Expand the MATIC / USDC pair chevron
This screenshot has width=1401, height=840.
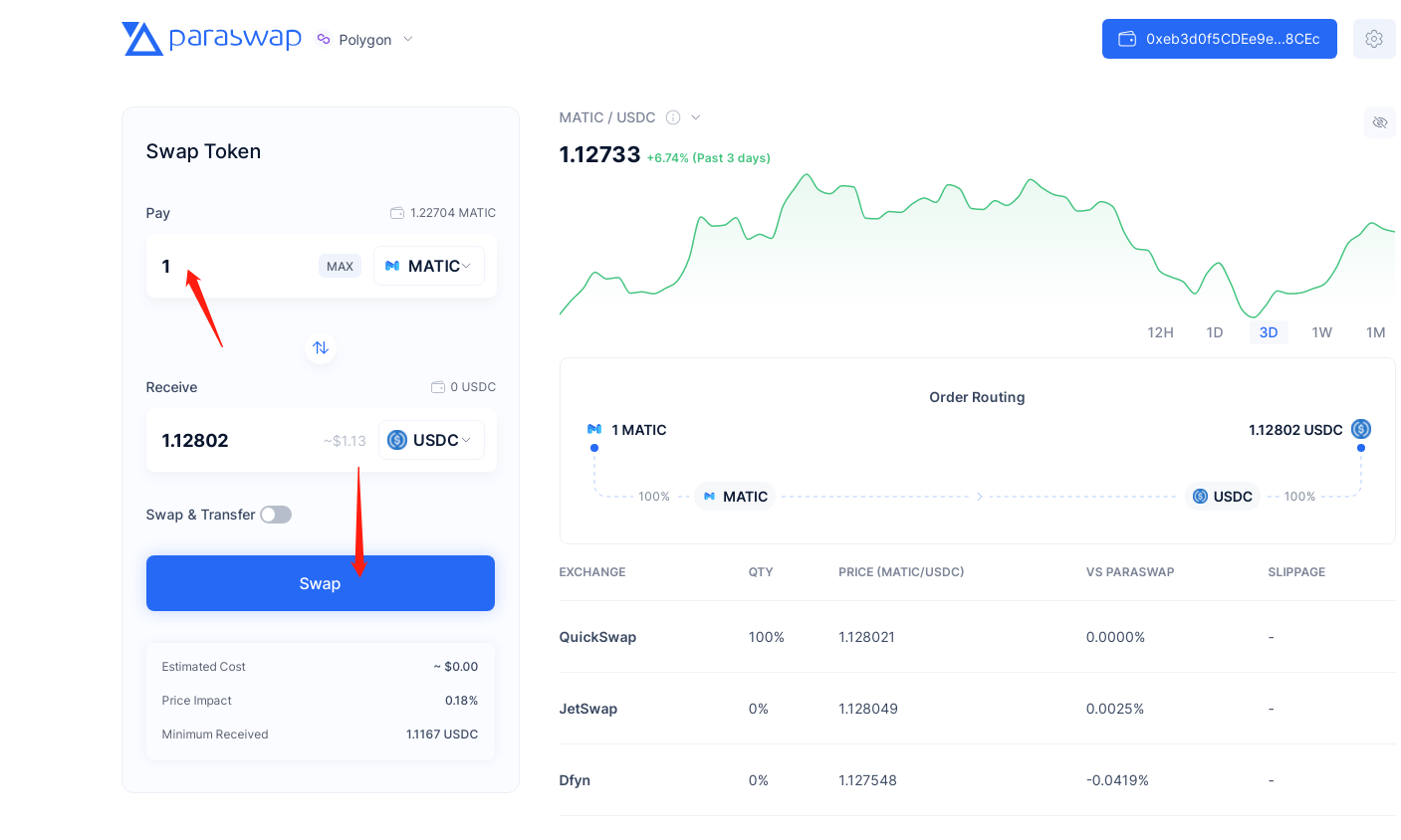tap(696, 117)
